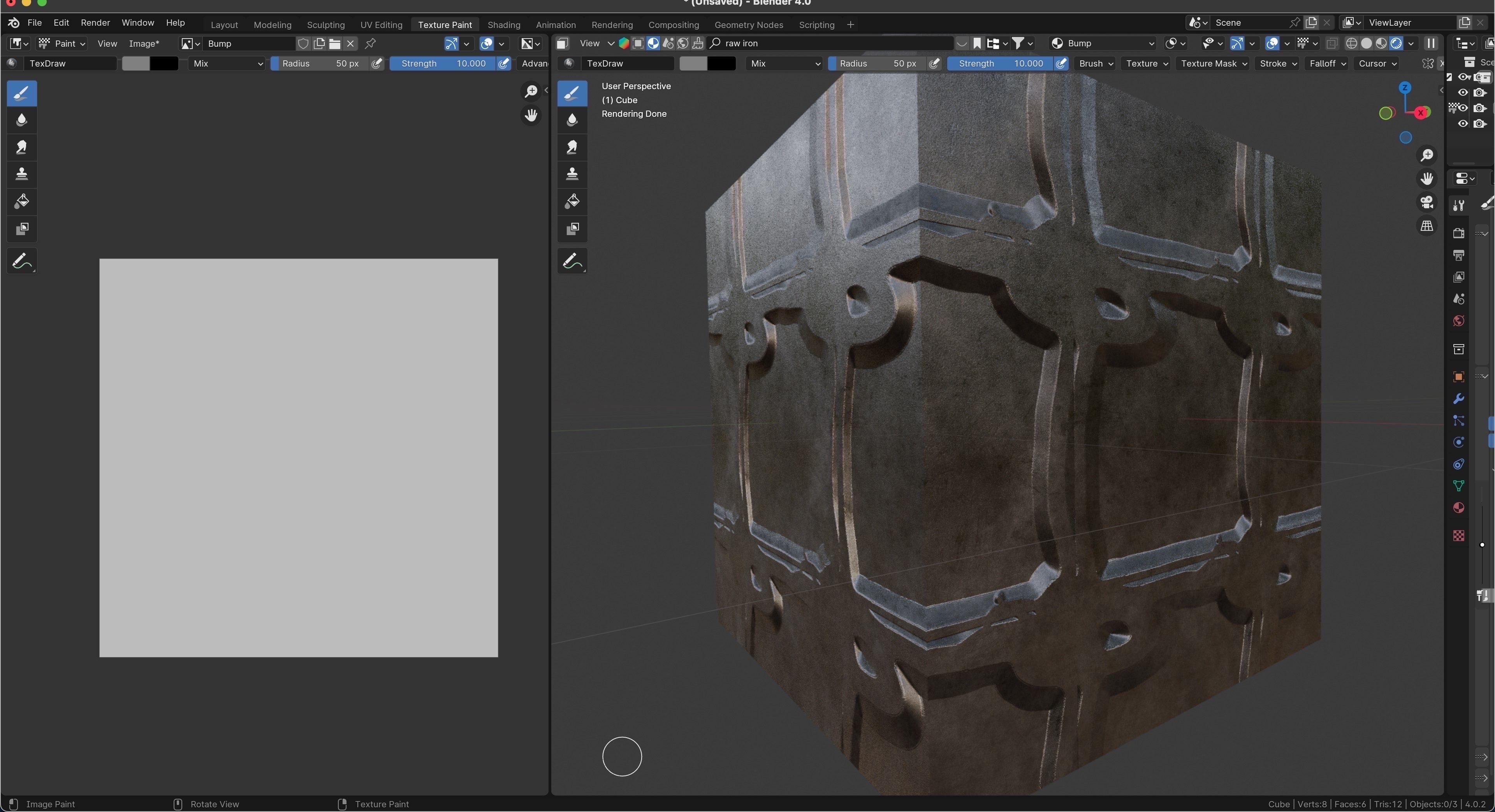This screenshot has width=1495, height=812.
Task: Add a new workspace with plus button
Action: (x=850, y=25)
